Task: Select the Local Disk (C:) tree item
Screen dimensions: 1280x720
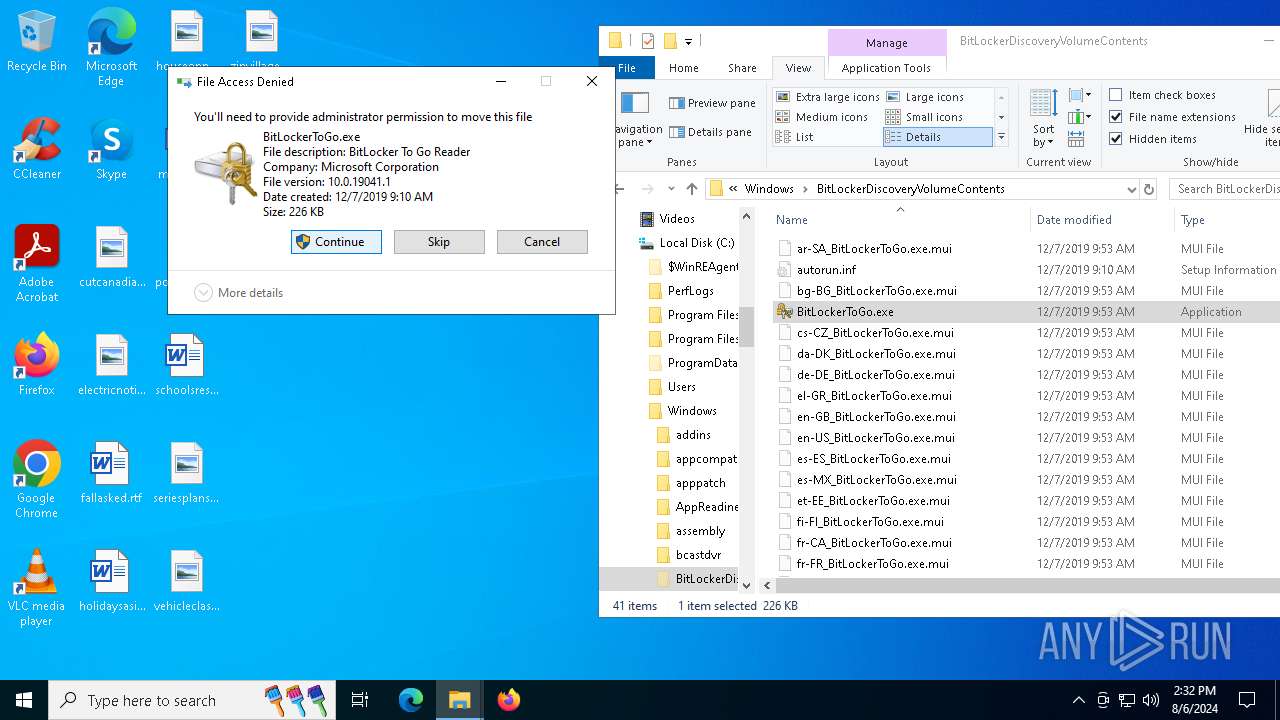Action: coord(697,243)
